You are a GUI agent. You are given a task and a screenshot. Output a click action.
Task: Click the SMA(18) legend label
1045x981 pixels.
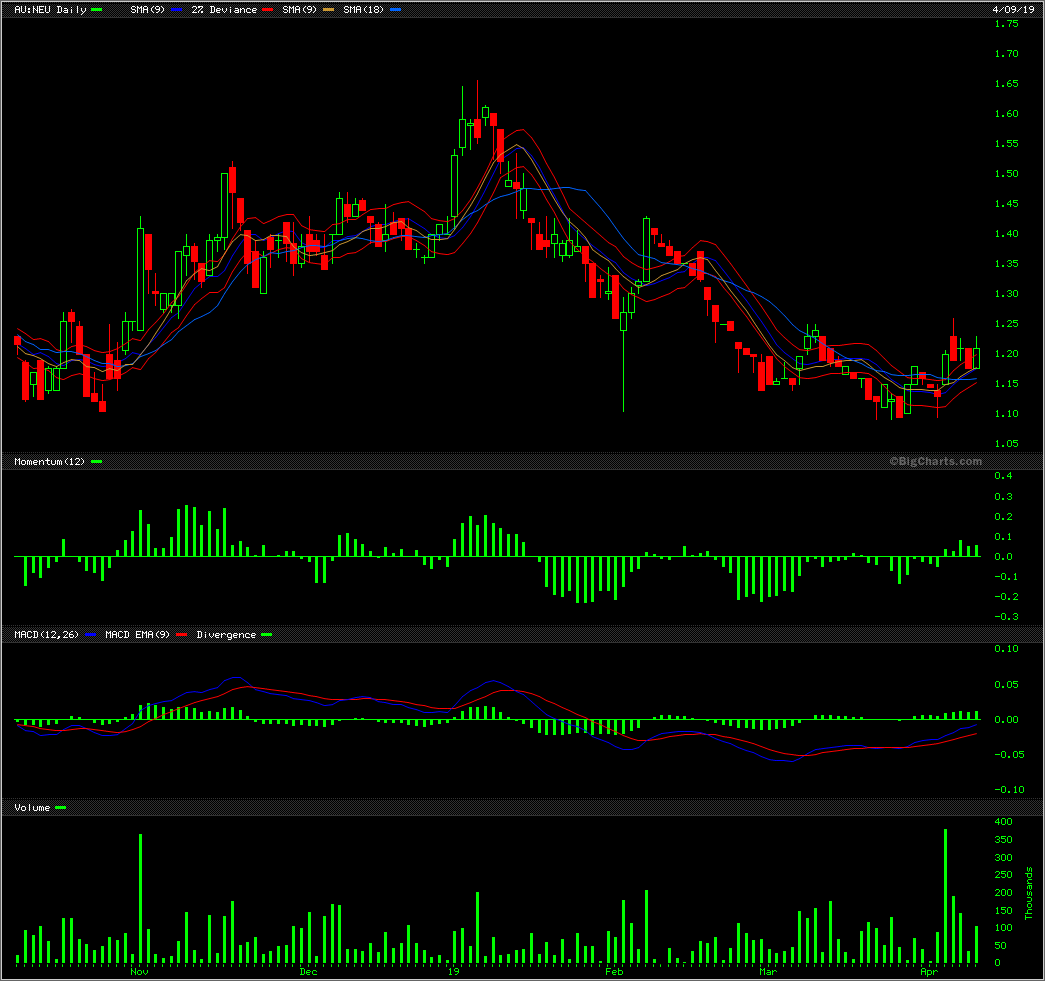tap(363, 9)
